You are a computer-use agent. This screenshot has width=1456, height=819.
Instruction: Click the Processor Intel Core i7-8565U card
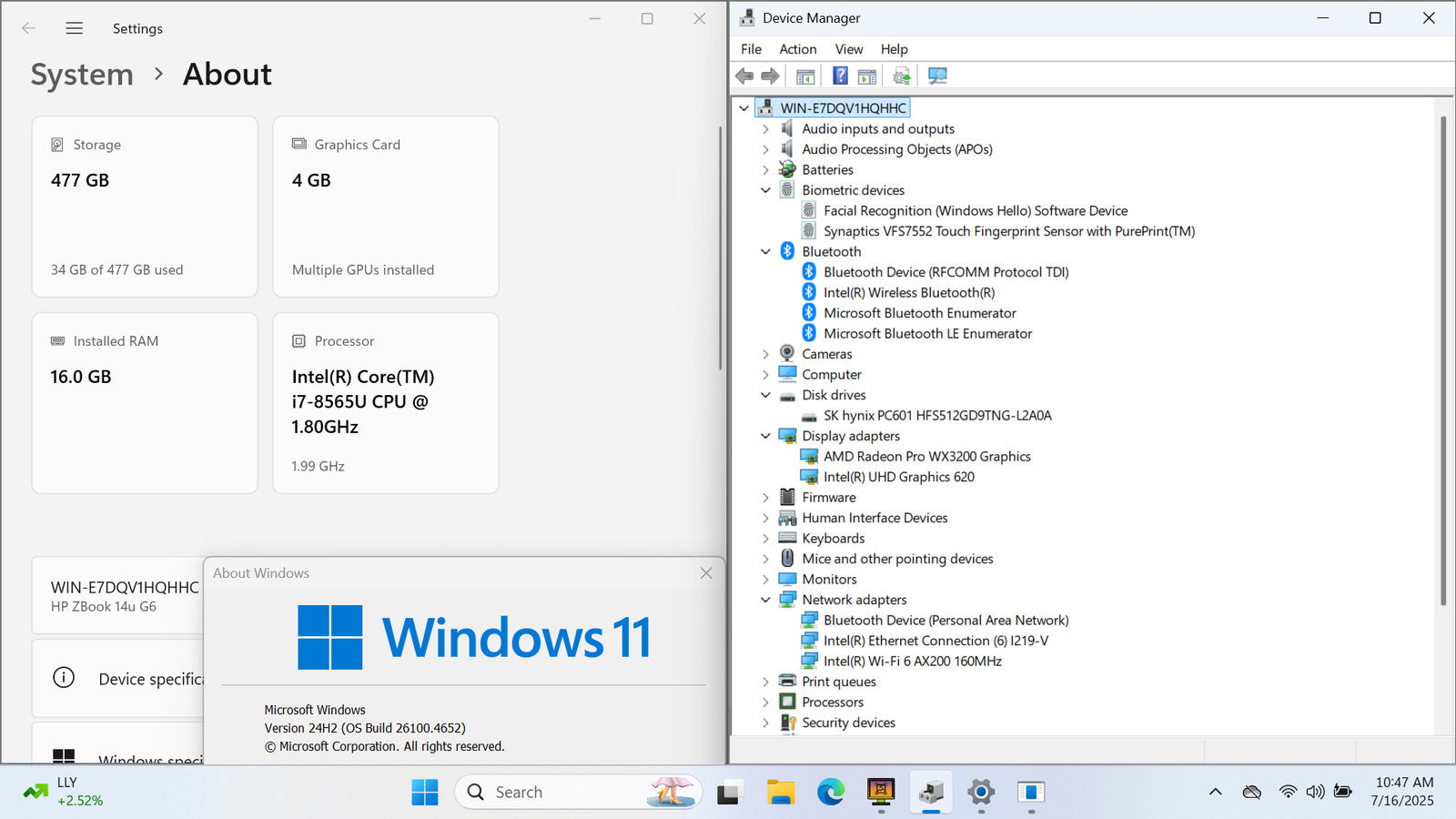click(386, 403)
